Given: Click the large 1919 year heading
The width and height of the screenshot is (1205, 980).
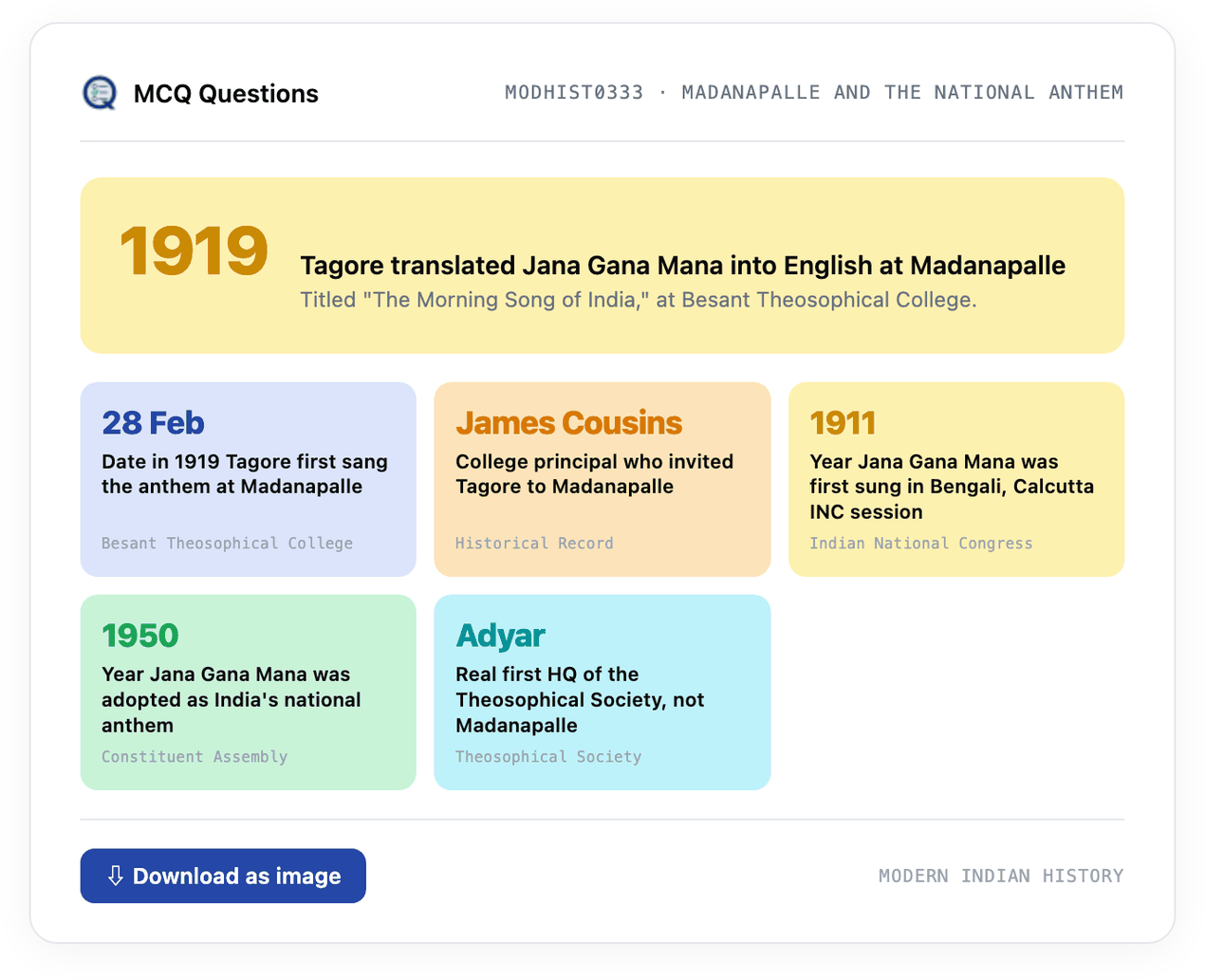Looking at the screenshot, I should point(194,251).
